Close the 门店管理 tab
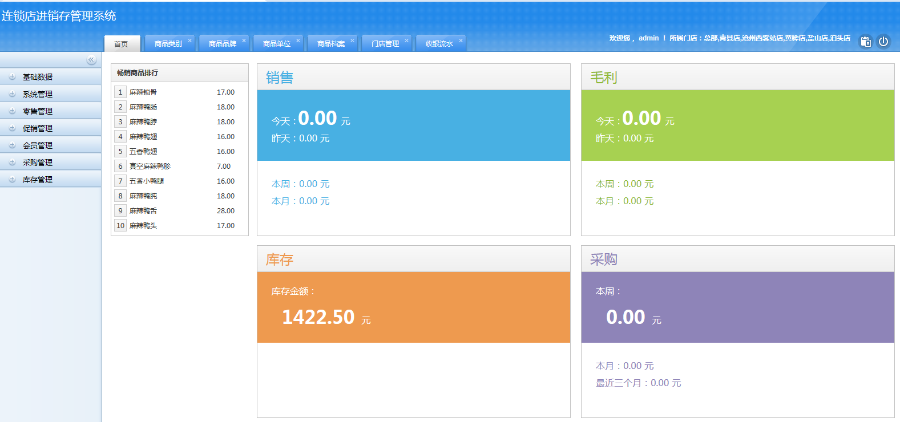Image resolution: width=900 pixels, height=422 pixels. [406, 40]
